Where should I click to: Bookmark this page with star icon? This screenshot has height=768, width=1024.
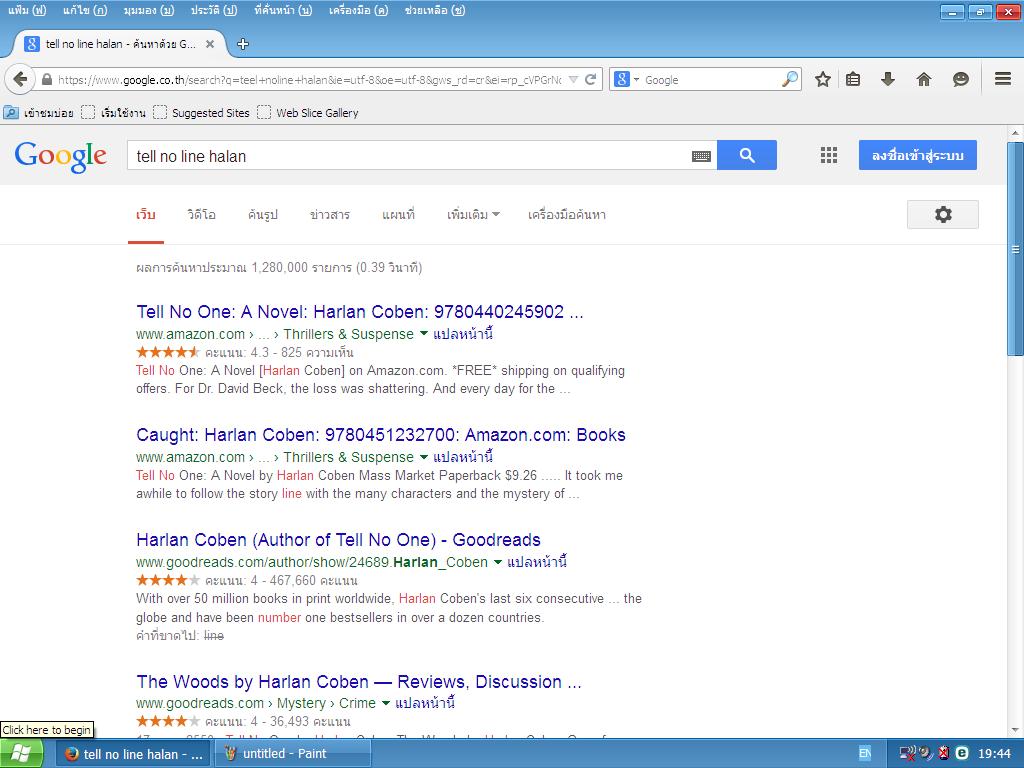pos(823,80)
